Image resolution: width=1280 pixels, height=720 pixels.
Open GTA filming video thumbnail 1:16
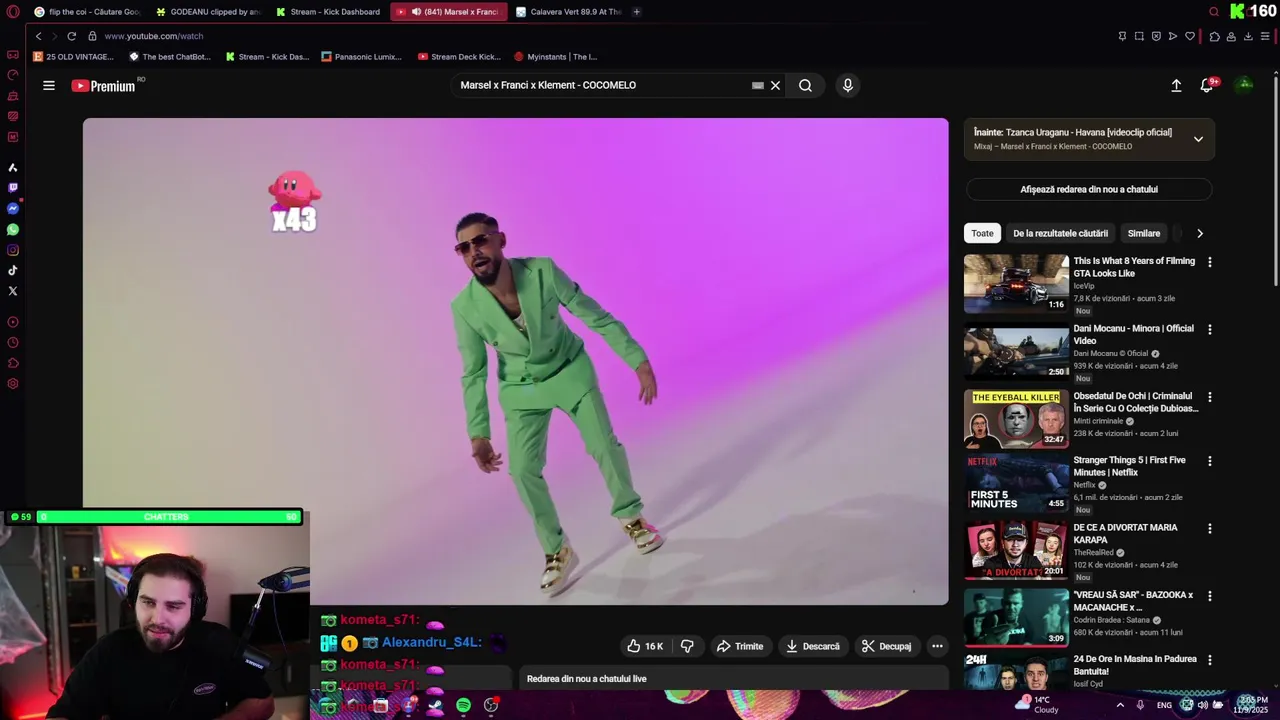coord(1016,283)
